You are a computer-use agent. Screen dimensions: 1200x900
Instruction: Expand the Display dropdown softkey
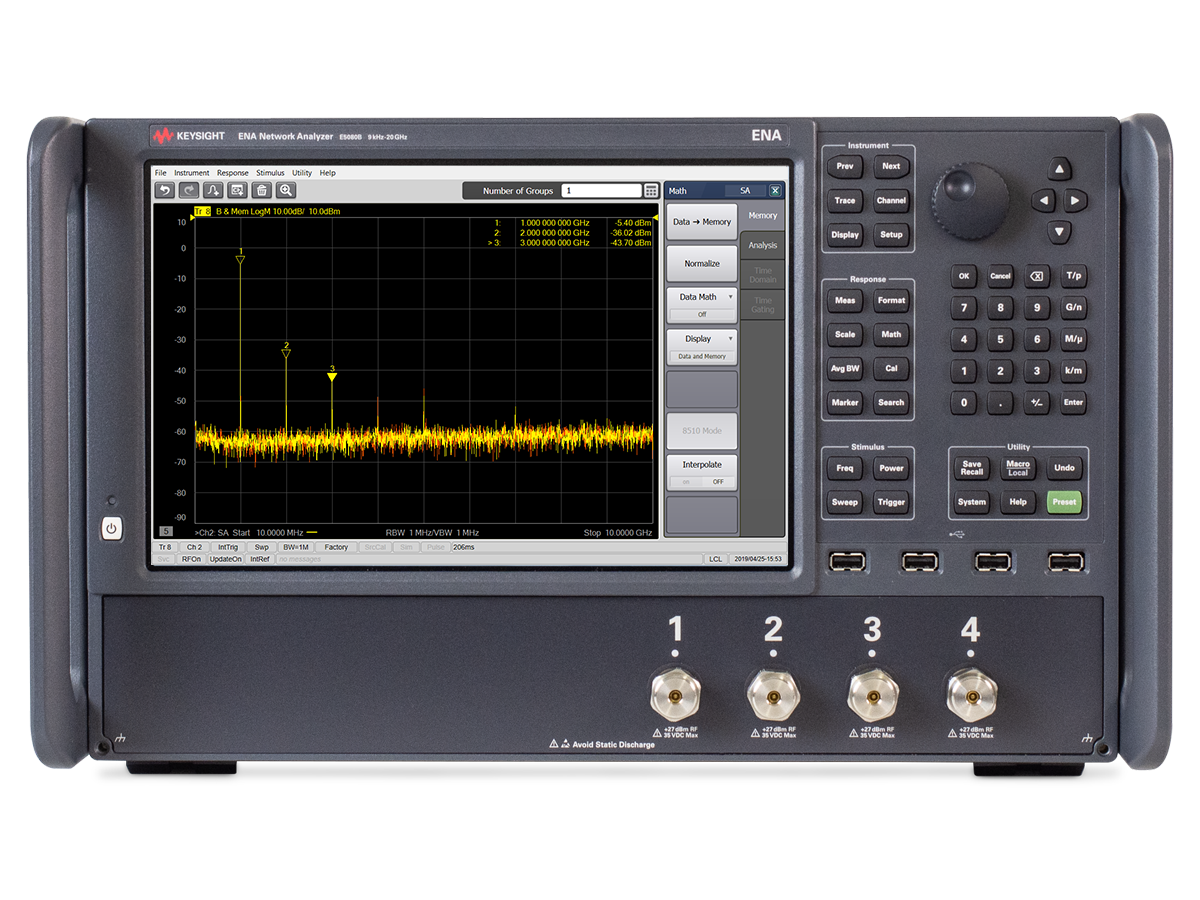pos(702,346)
